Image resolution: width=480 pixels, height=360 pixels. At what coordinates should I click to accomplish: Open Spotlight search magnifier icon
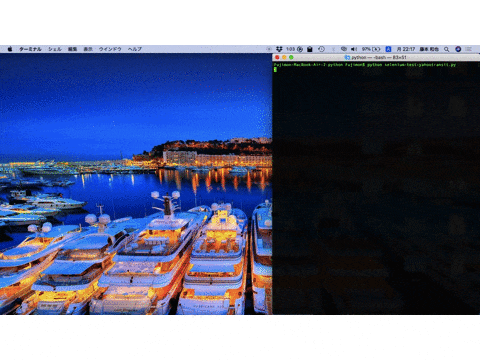(447, 49)
